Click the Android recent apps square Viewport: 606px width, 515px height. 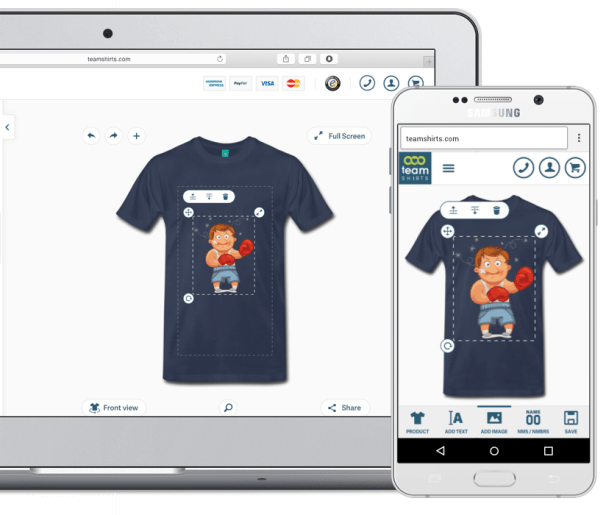point(548,451)
